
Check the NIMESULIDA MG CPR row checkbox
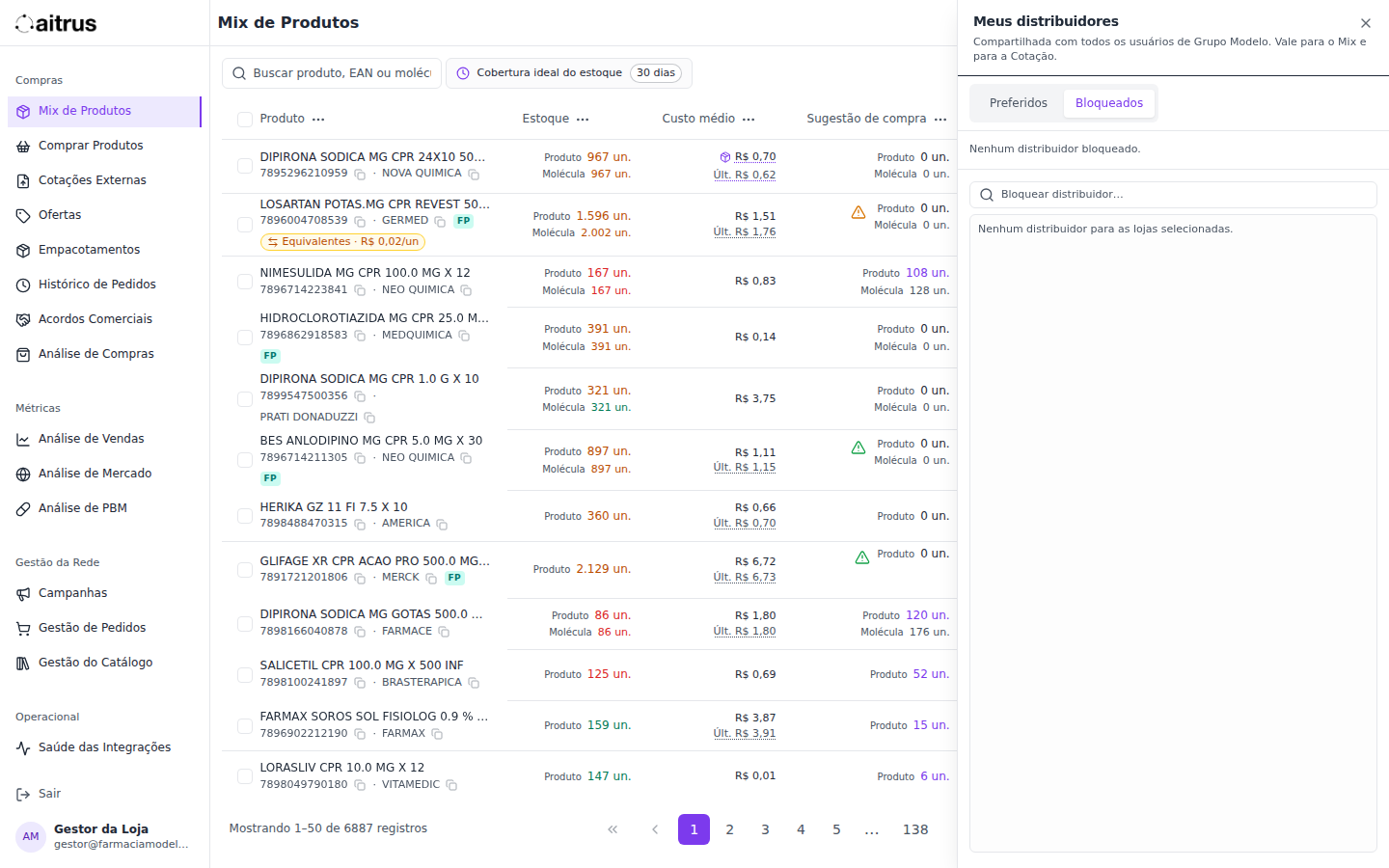click(x=245, y=282)
